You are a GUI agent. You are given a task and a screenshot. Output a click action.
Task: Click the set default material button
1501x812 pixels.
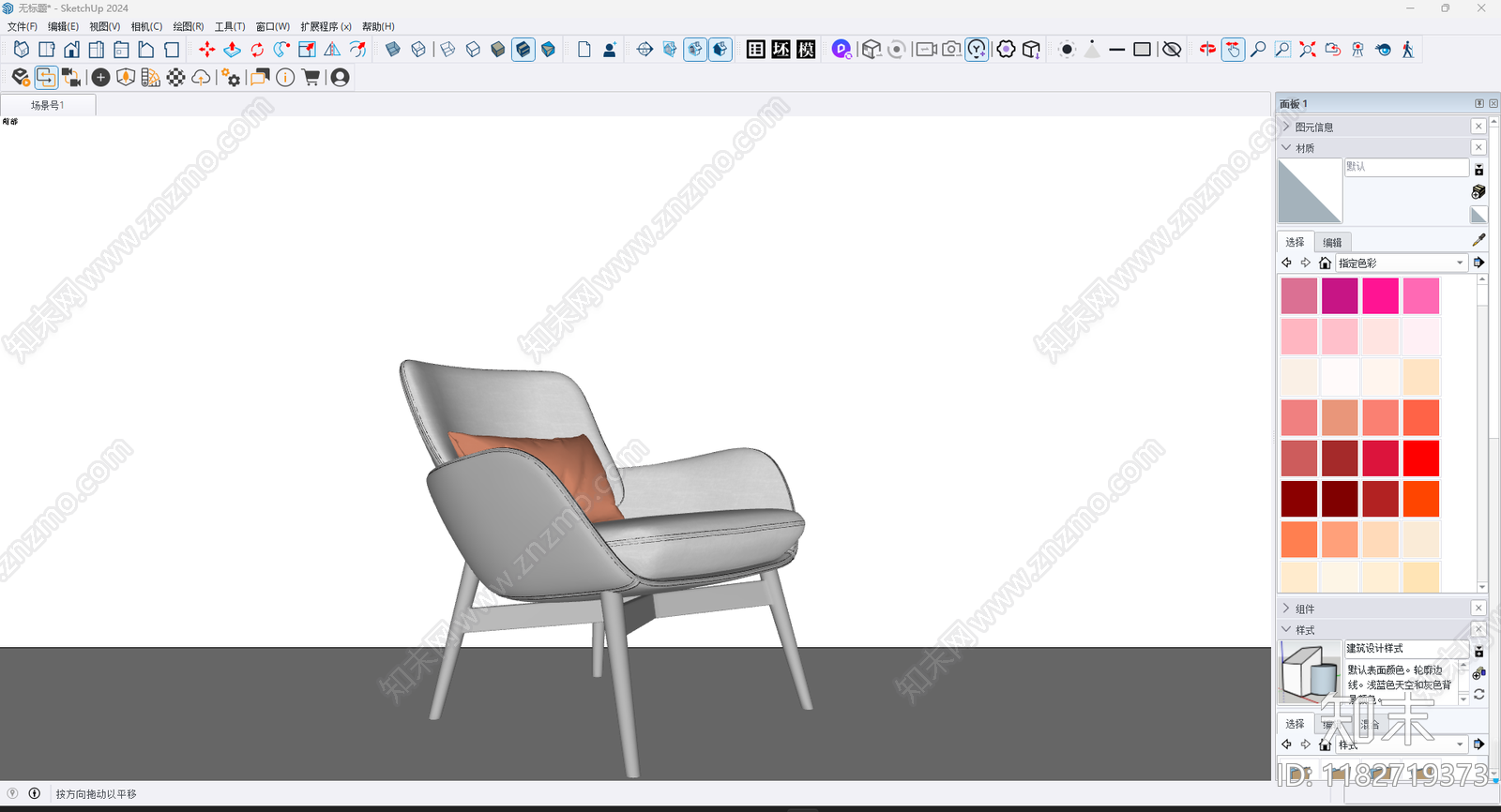[1478, 215]
